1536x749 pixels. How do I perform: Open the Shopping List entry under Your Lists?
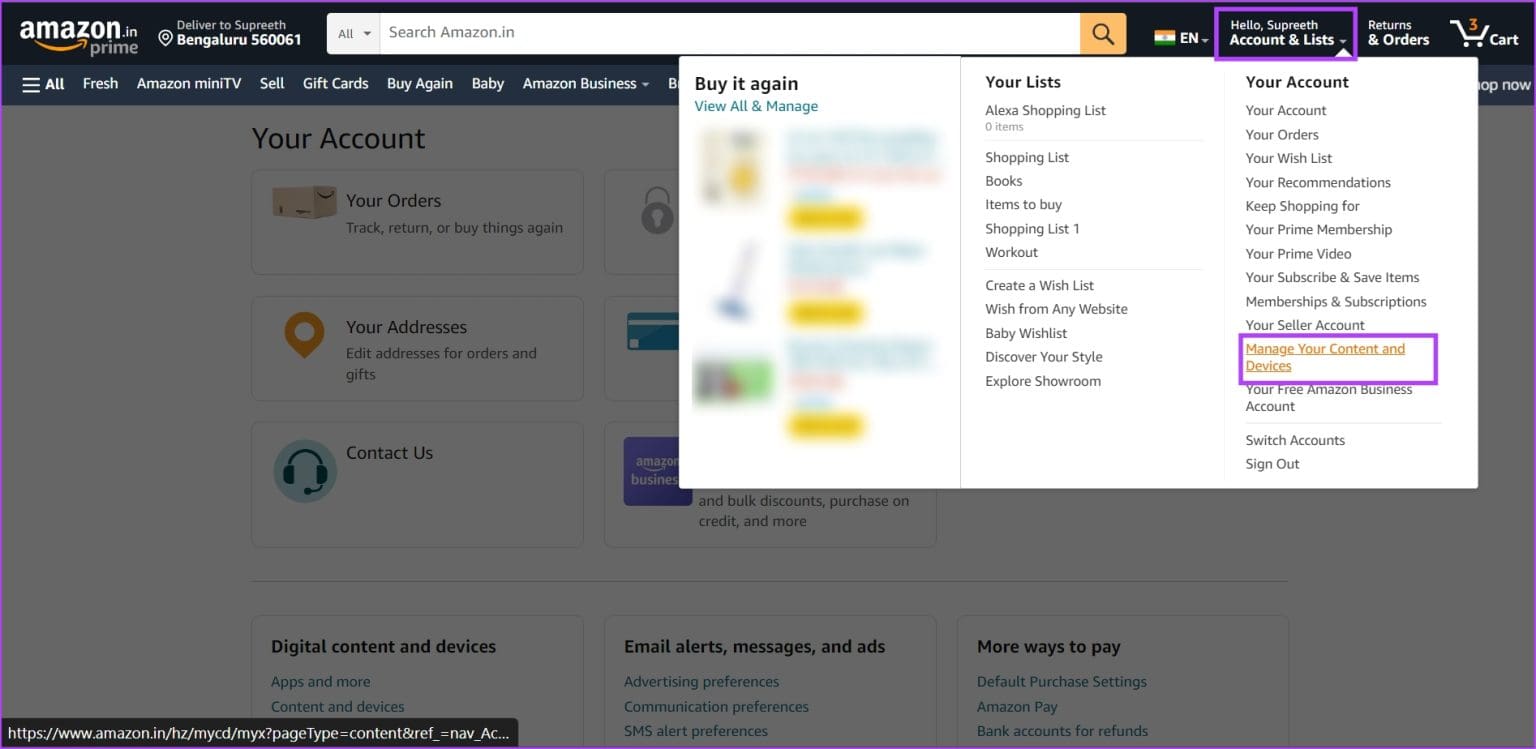pos(1027,157)
